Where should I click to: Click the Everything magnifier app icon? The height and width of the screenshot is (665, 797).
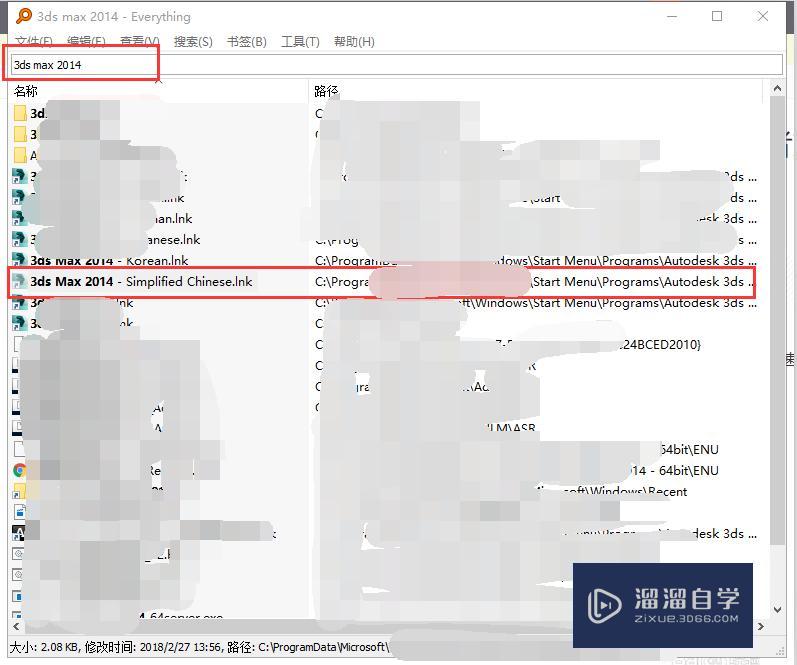tap(23, 16)
